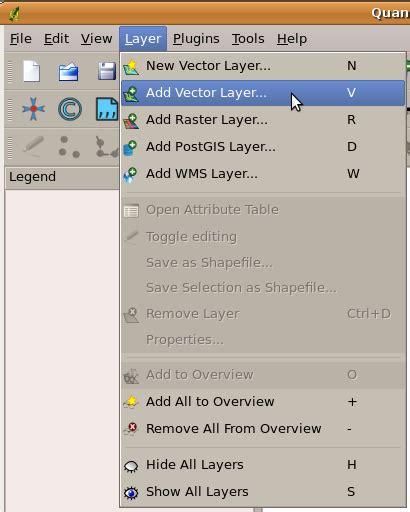Screen dimensions: 410x512
Task: Choose Add All to Overview
Action: tap(263, 402)
